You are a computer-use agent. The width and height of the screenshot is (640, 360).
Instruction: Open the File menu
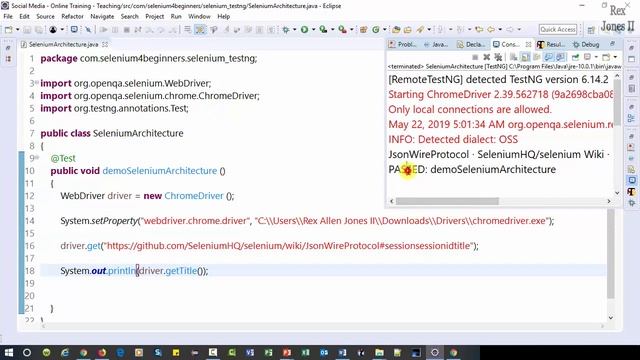tap(8, 16)
